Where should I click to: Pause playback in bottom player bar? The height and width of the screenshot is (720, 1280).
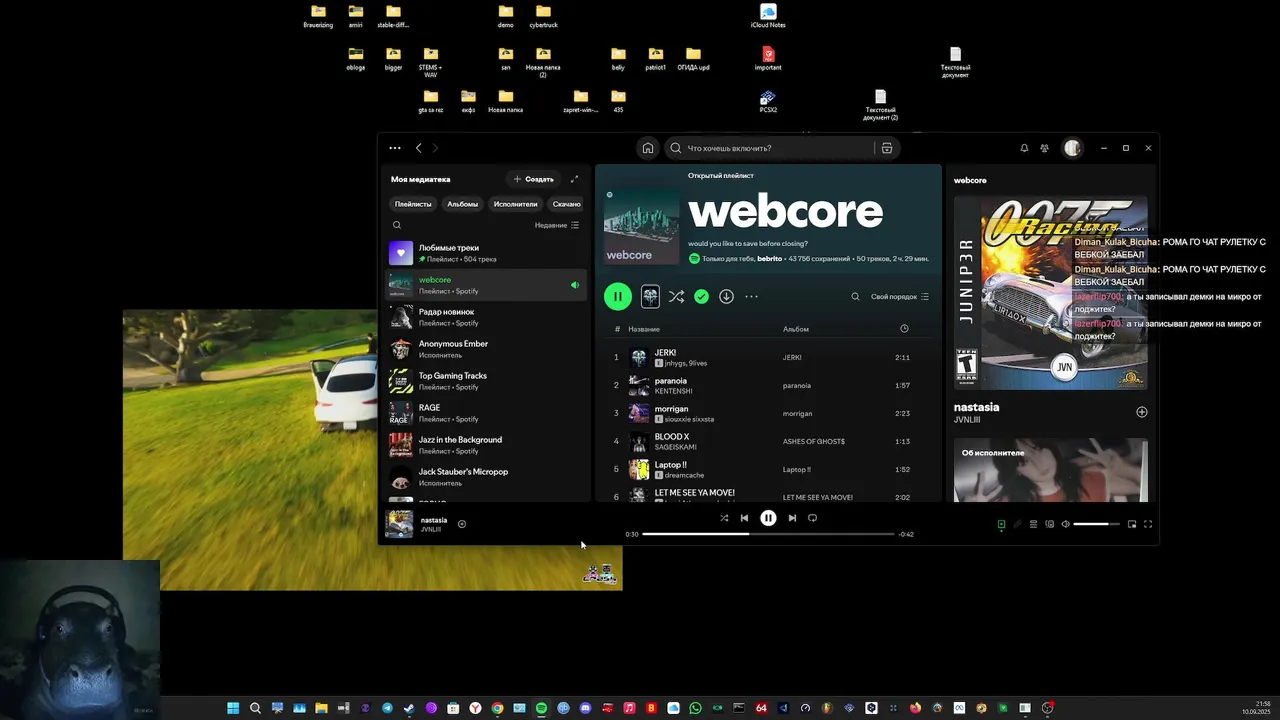(x=768, y=518)
